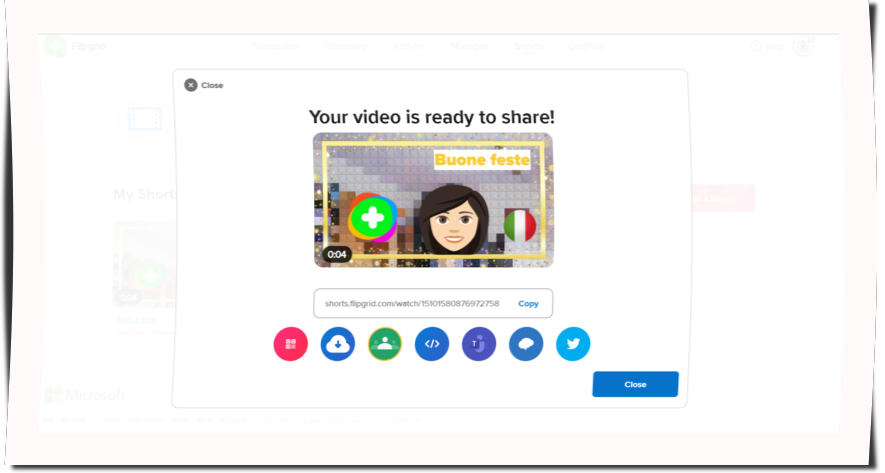Open the profile avatar in header
Screen dimensions: 885x473
(x=802, y=46)
